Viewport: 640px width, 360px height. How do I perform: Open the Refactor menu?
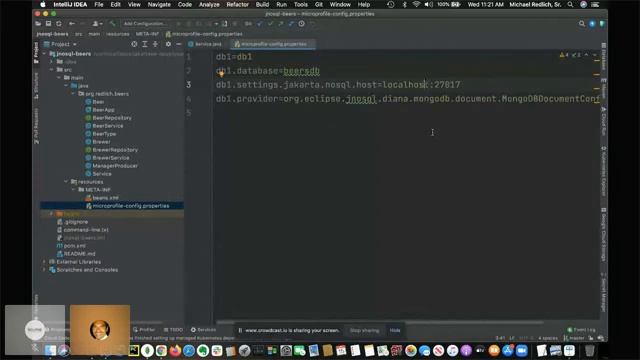pyautogui.click(x=238, y=4)
